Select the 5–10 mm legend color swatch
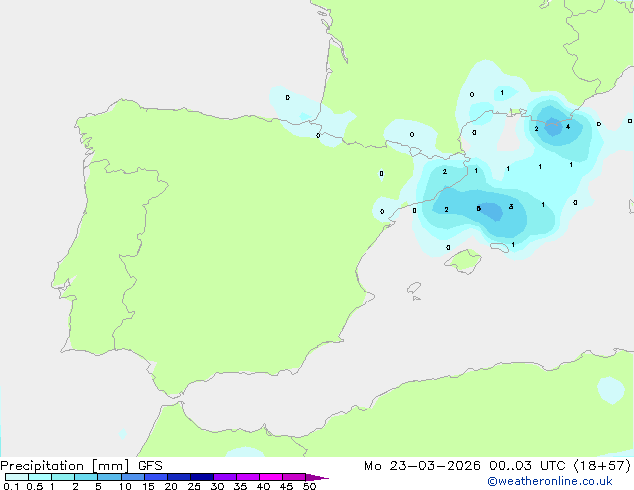 coord(109,477)
